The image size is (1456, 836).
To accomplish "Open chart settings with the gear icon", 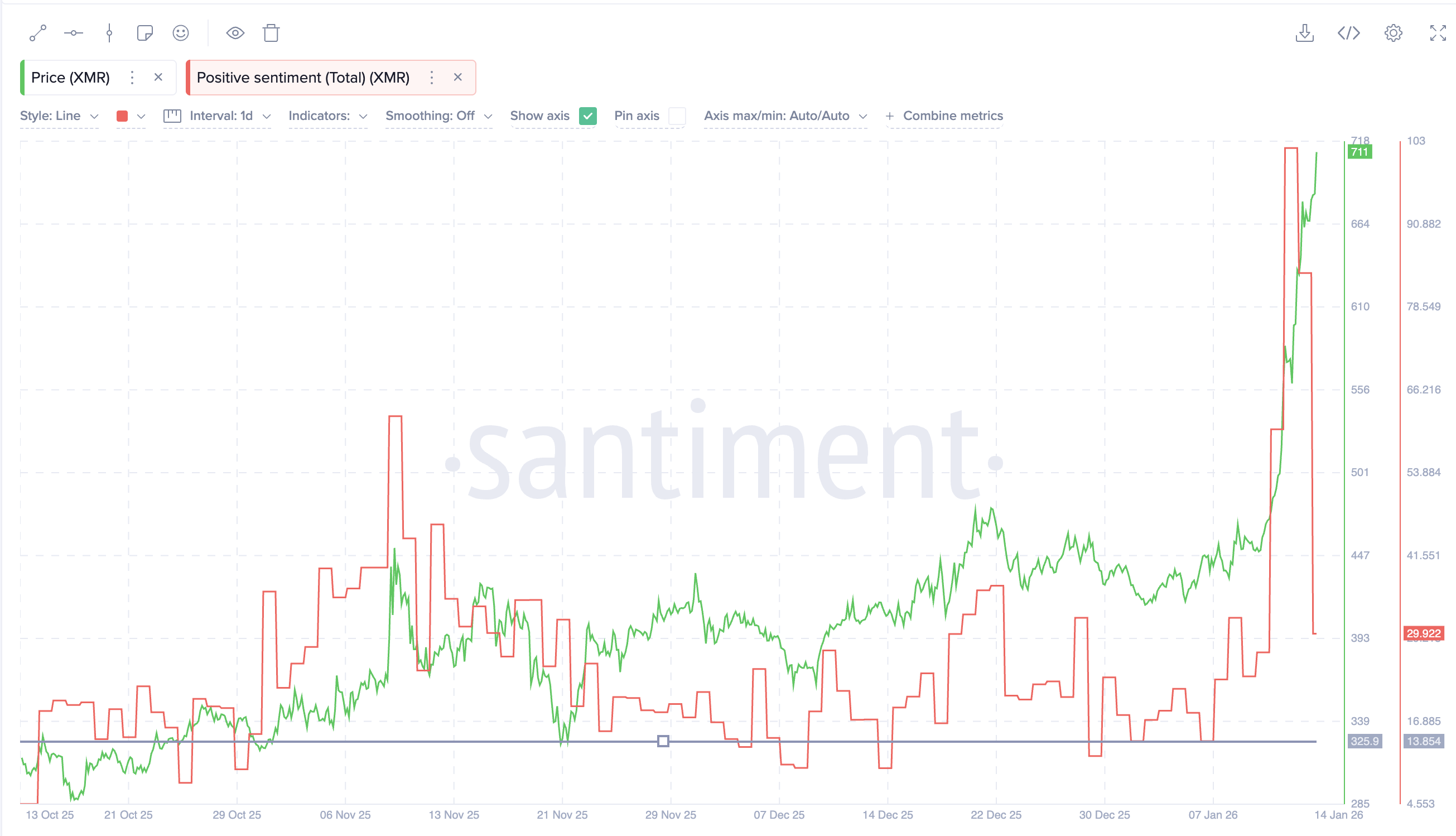I will coord(1393,33).
